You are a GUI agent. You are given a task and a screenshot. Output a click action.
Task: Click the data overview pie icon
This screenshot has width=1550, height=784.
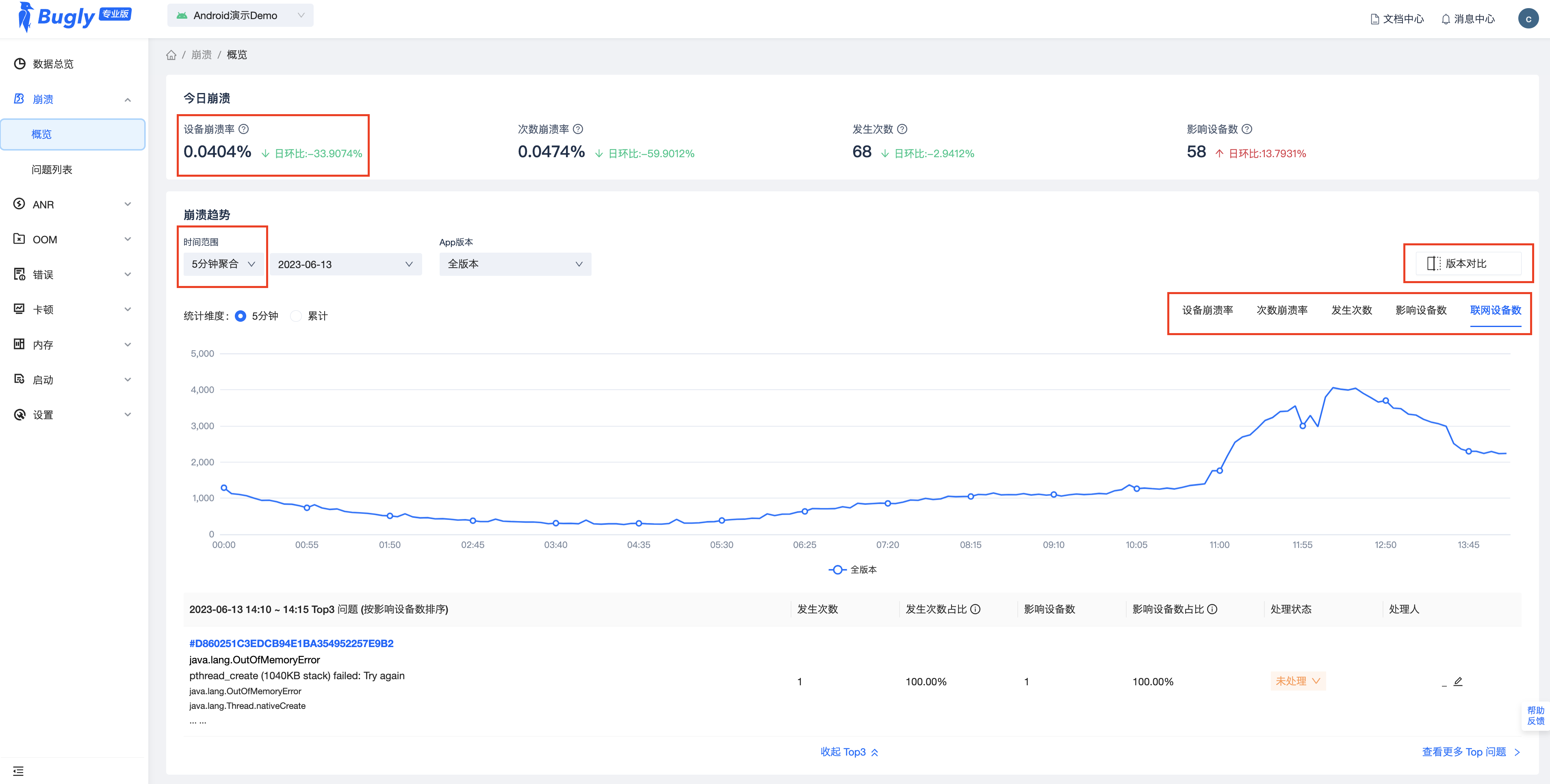point(19,64)
